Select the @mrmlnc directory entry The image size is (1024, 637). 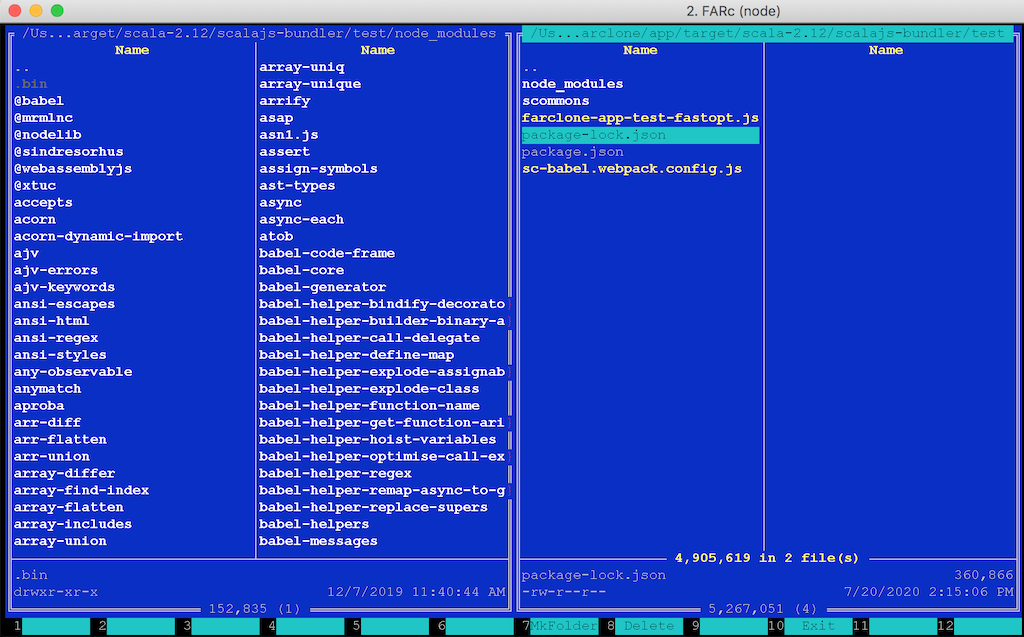pyautogui.click(x=43, y=118)
